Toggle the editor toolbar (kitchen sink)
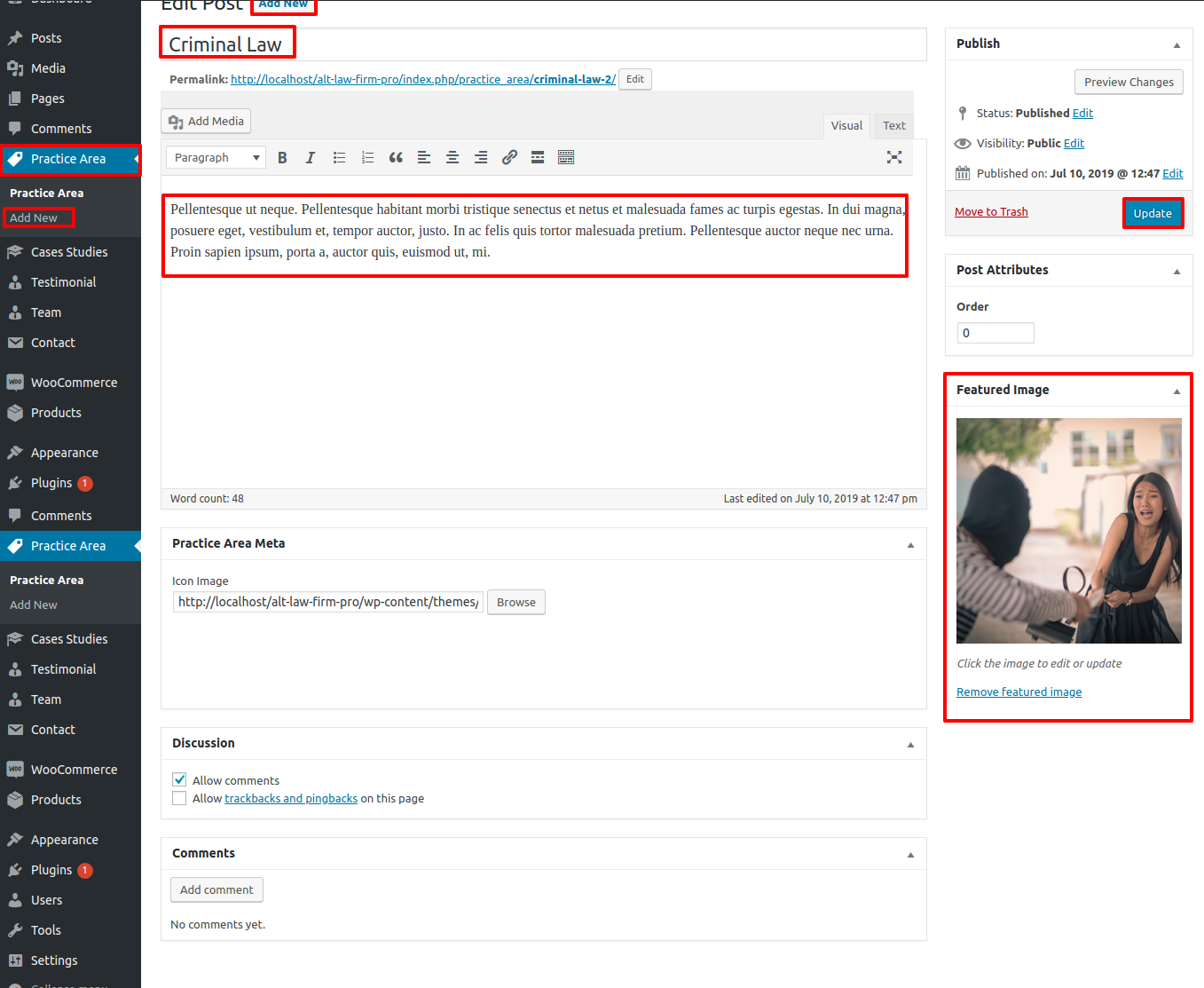1204x988 pixels. coord(566,157)
